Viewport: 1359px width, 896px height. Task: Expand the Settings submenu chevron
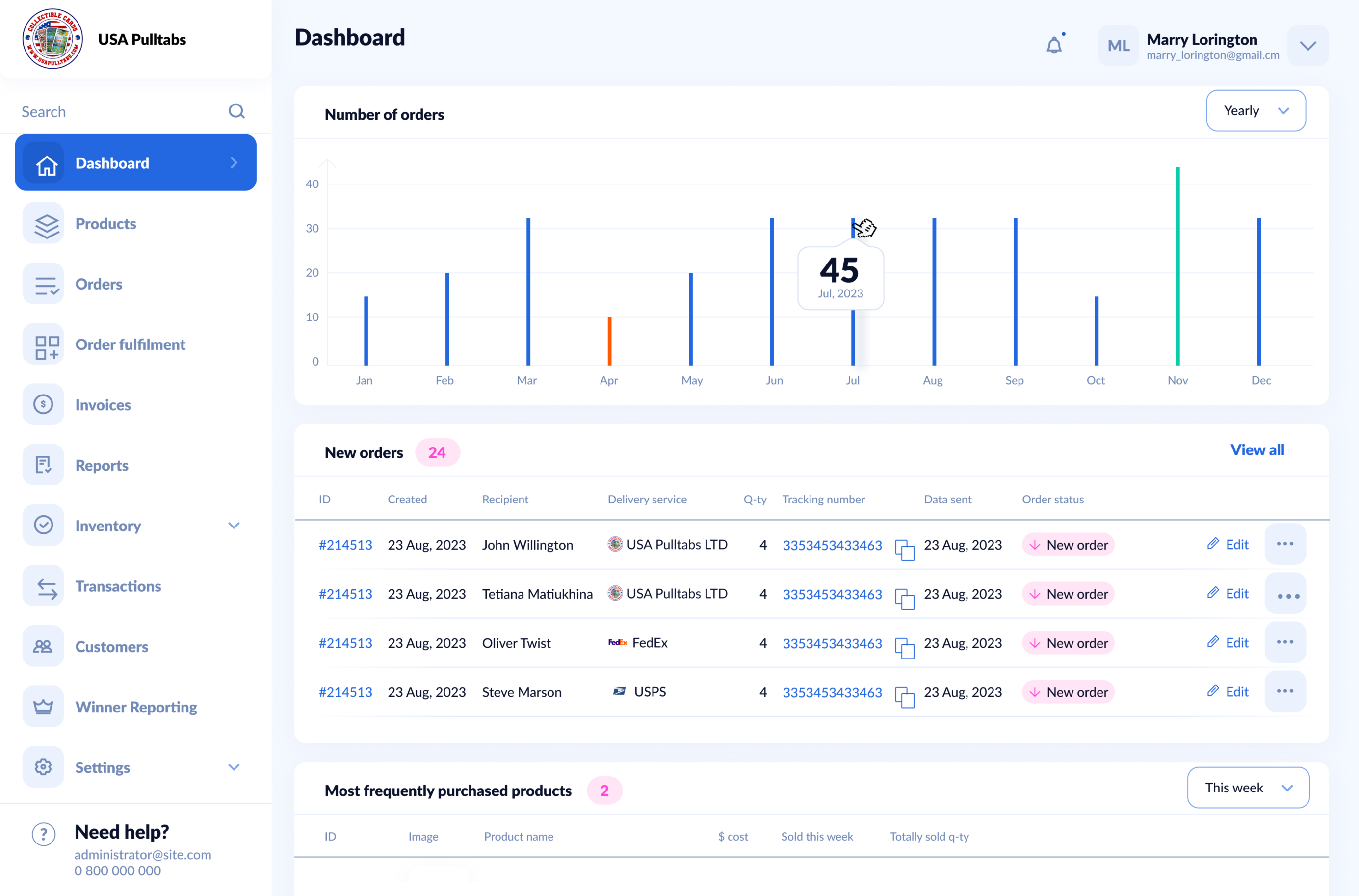[234, 767]
